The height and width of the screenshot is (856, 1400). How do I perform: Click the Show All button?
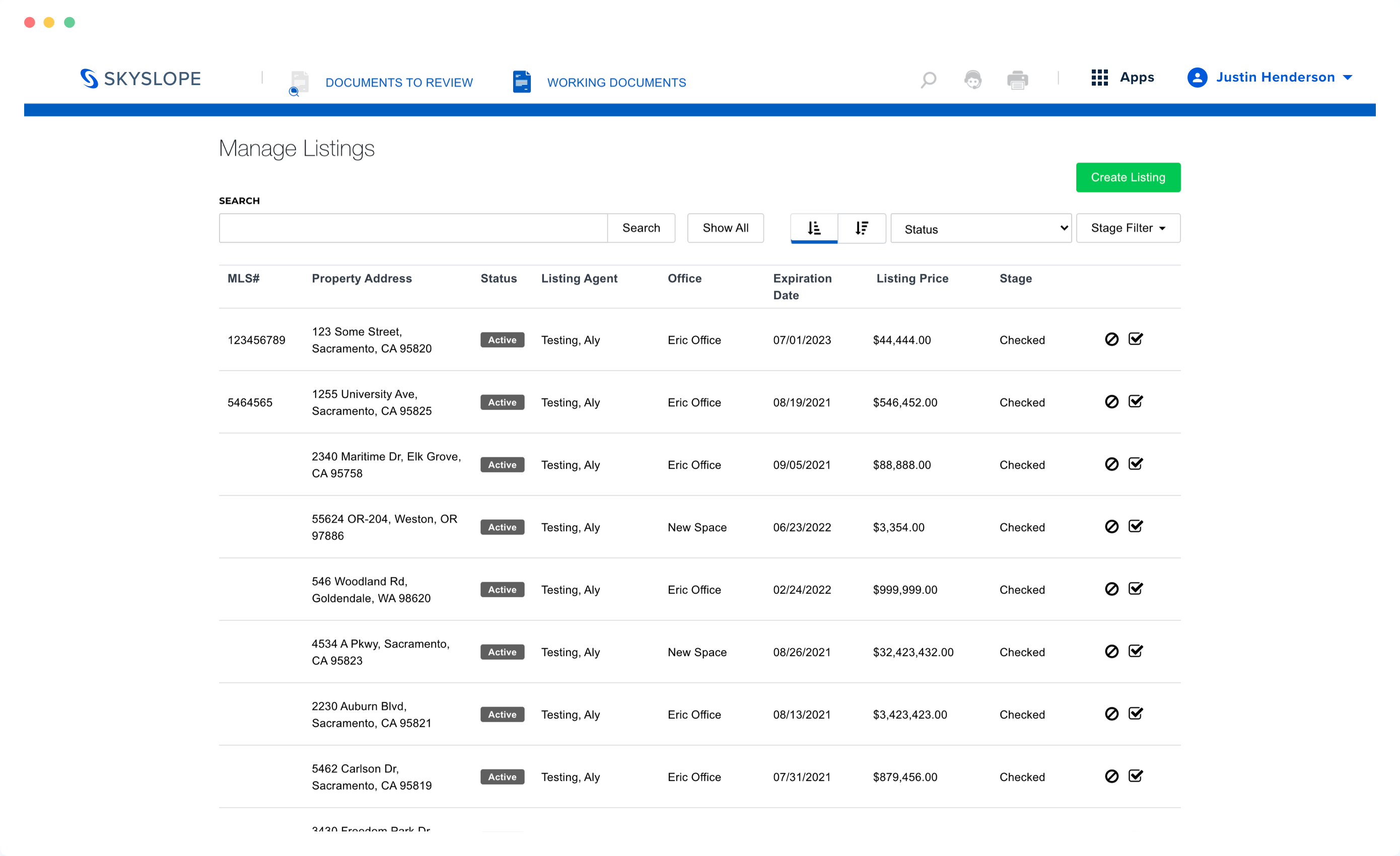point(725,228)
